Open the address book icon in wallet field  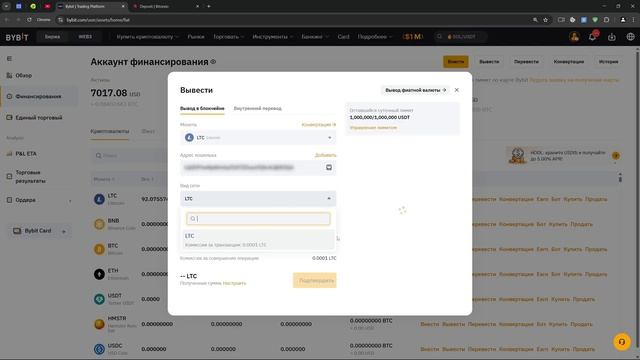329,167
